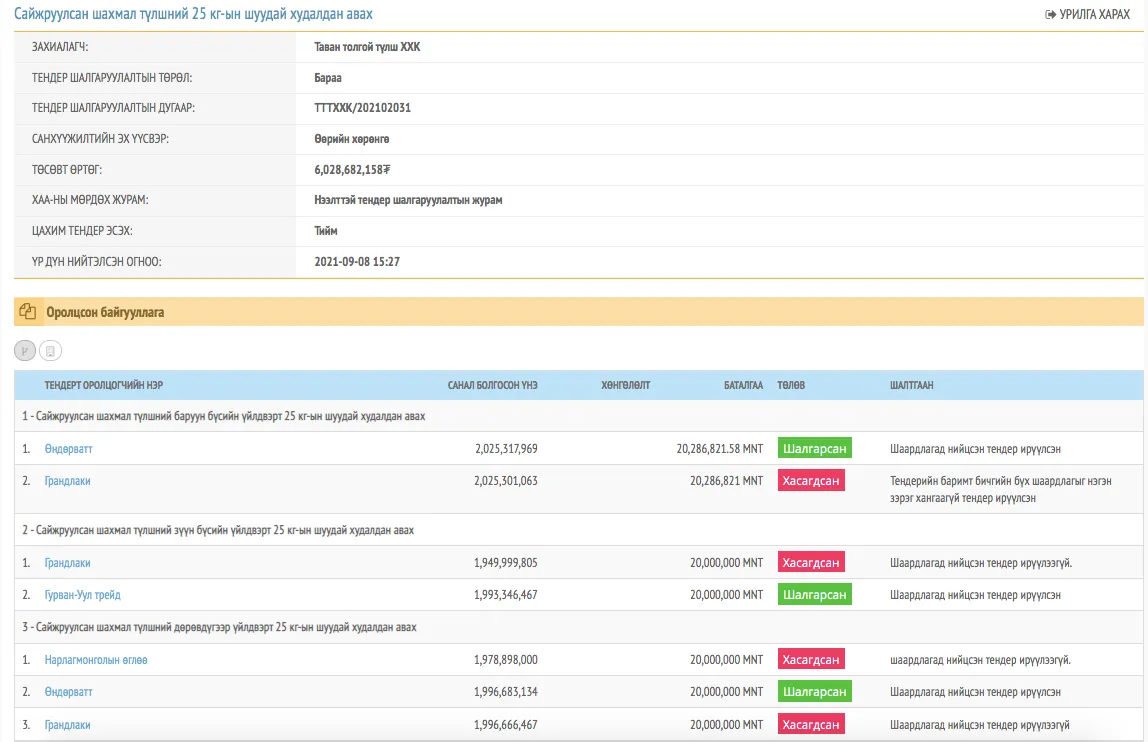This screenshot has width=1148, height=742.
Task: Click lot 1 row title баруун бүсийн үйлдвэрт
Action: pyautogui.click(x=223, y=416)
